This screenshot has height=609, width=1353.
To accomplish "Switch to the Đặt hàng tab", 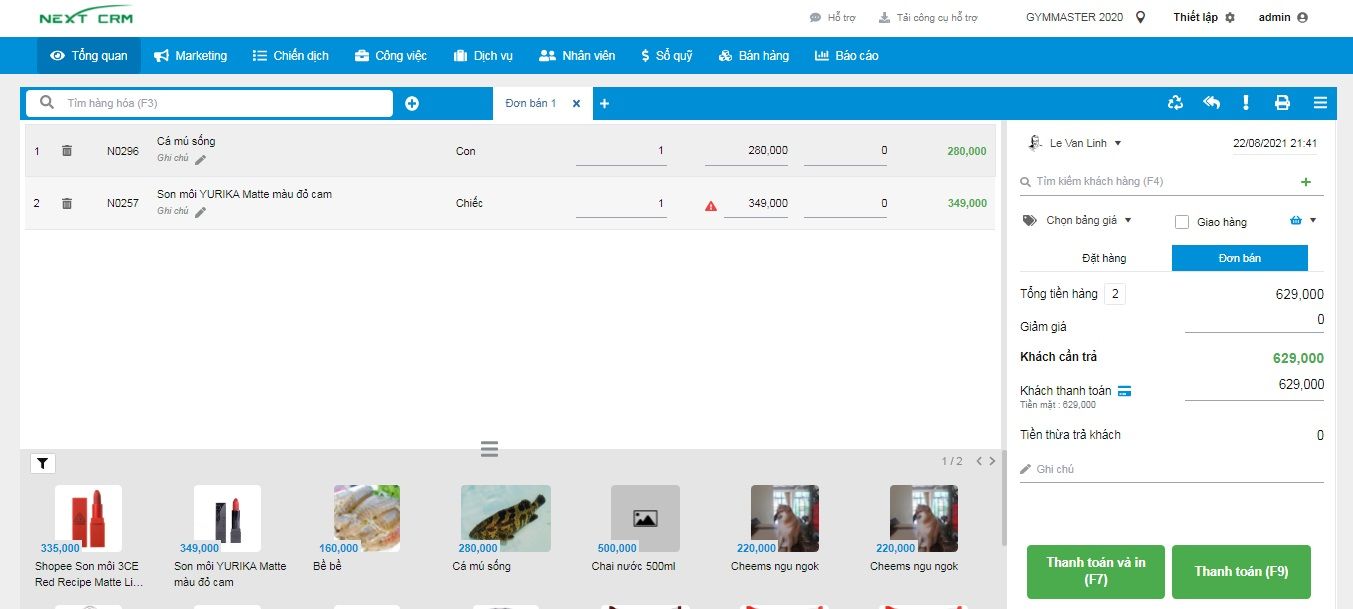I will pos(1103,258).
